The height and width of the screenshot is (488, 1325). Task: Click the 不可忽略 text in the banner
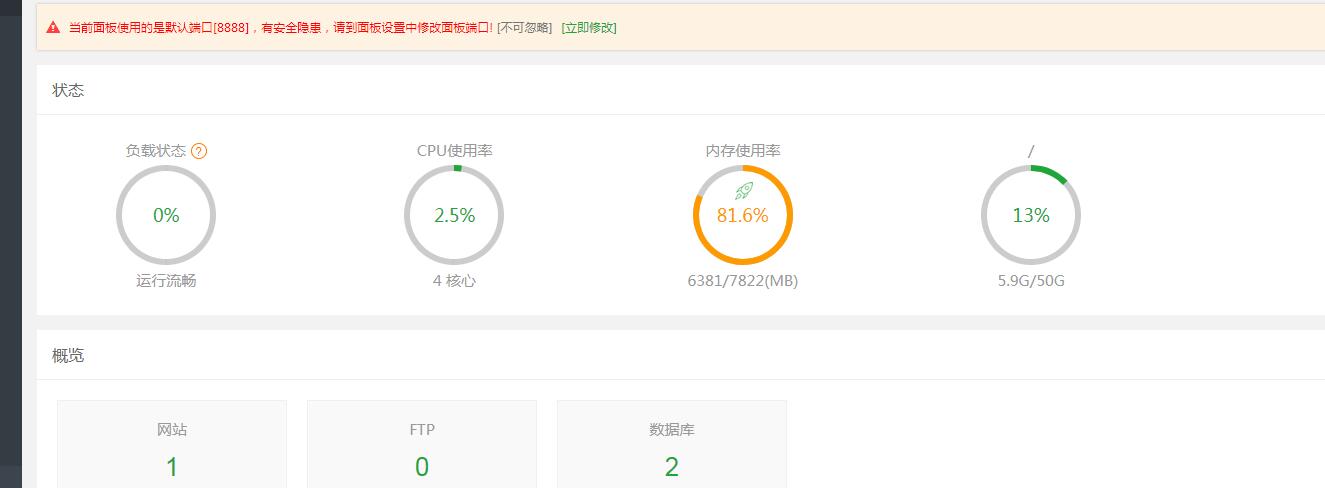click(524, 28)
